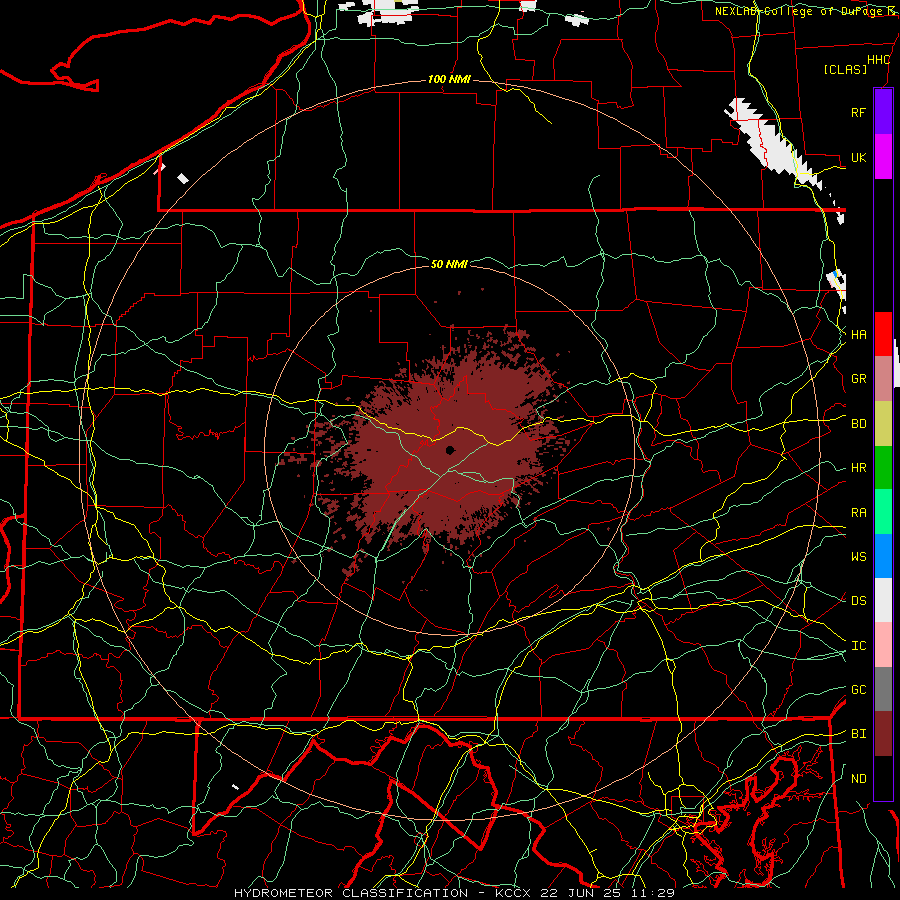Screen dimensions: 900x900
Task: Click the "100 NMI" range ring label
Action: [449, 79]
